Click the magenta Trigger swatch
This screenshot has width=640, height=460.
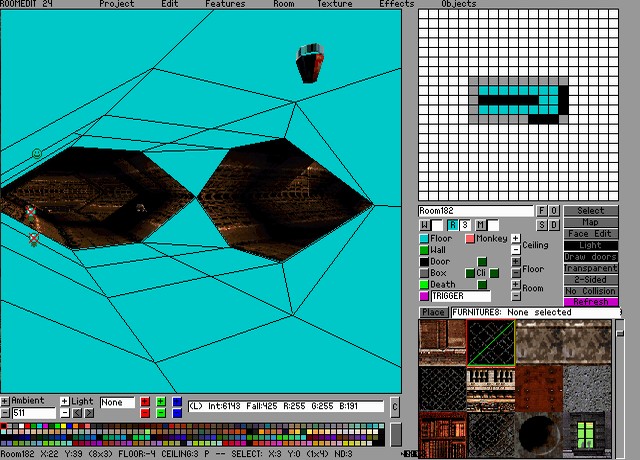[423, 297]
